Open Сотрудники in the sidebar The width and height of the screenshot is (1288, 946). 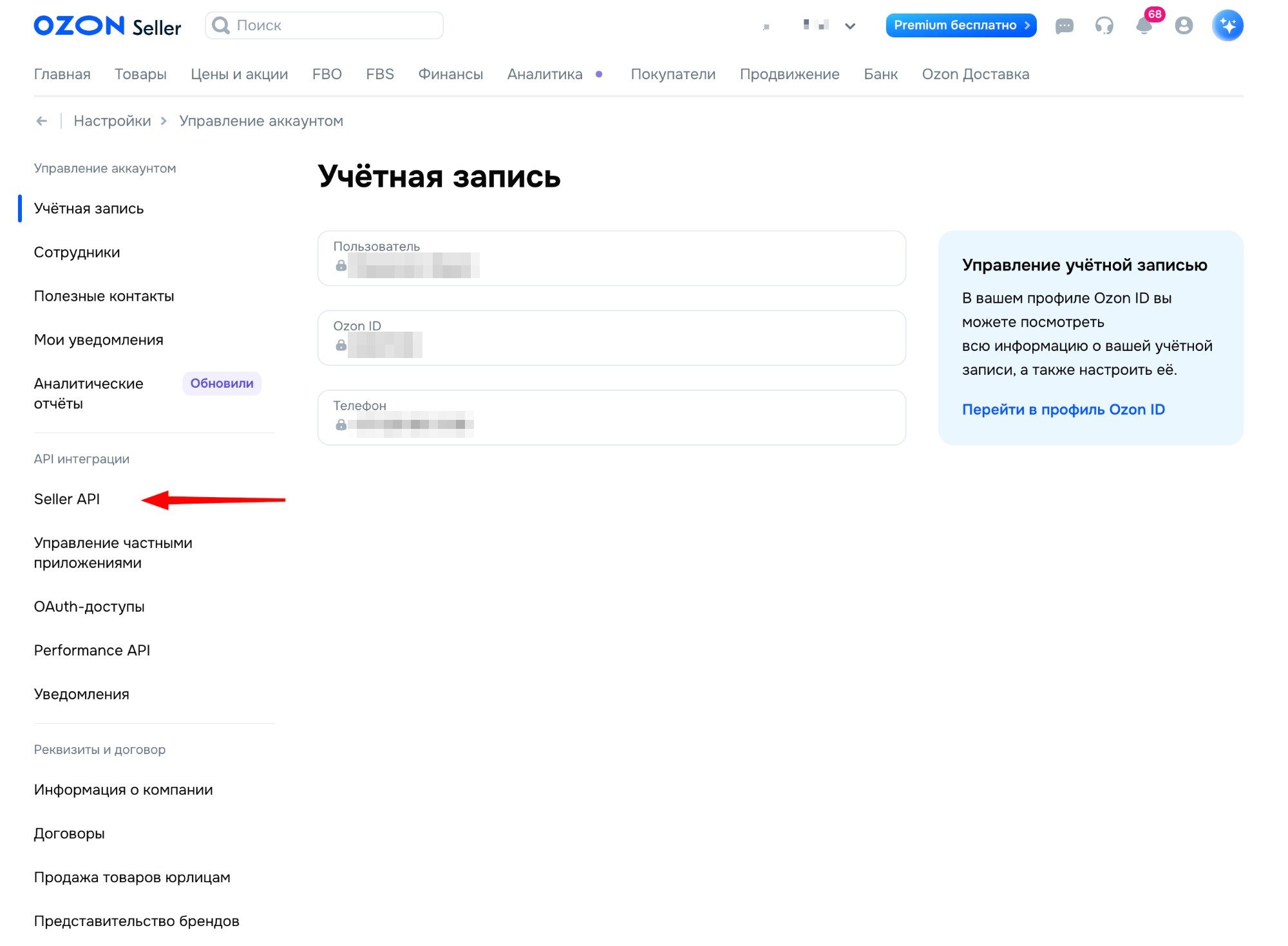pyautogui.click(x=77, y=252)
